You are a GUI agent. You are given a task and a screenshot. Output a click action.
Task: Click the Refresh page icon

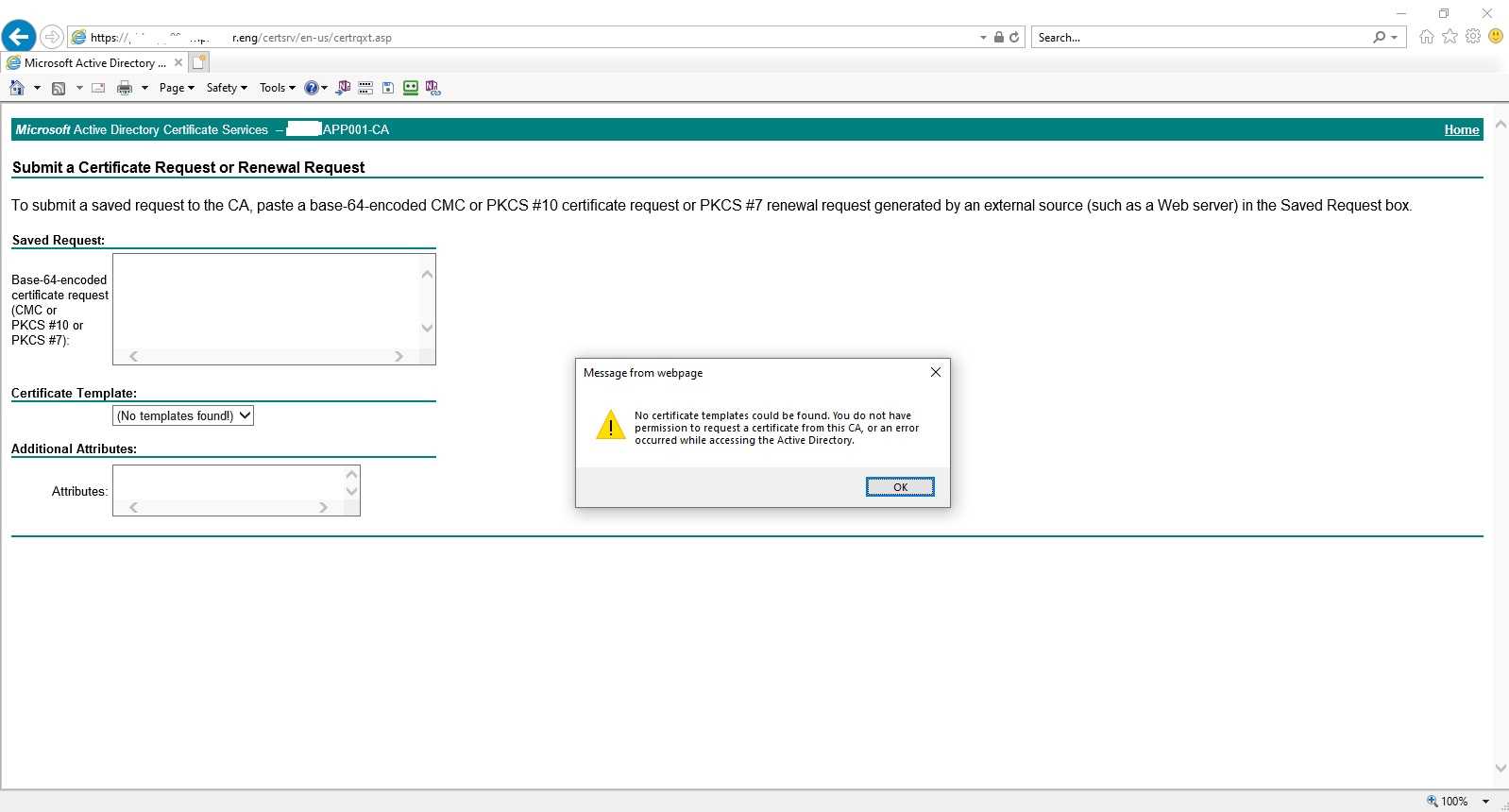point(1014,38)
